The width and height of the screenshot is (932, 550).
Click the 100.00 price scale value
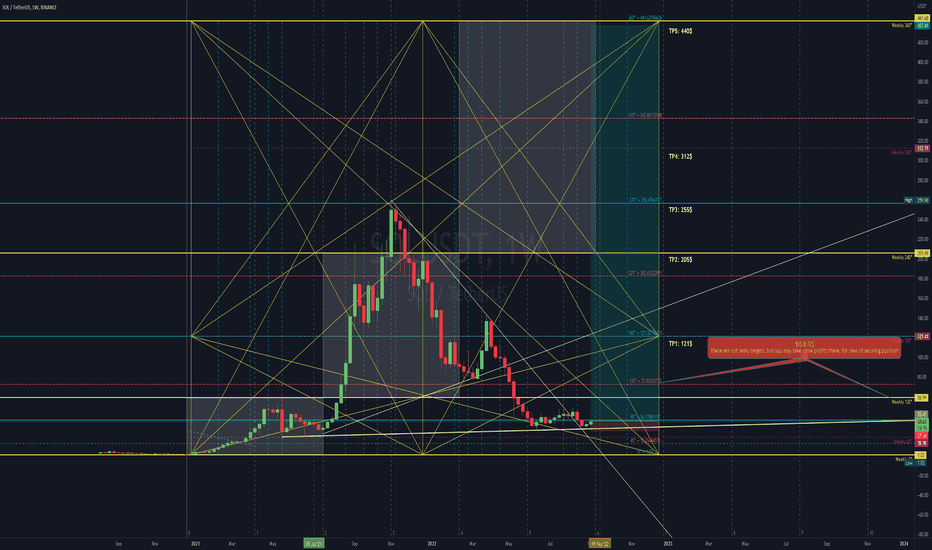(x=922, y=357)
